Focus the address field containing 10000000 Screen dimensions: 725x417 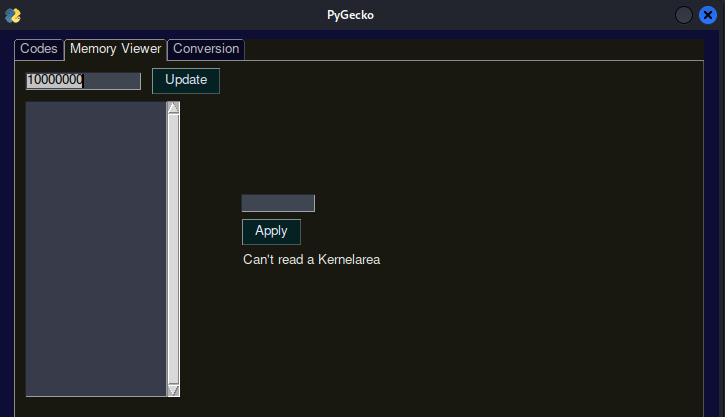pos(83,80)
